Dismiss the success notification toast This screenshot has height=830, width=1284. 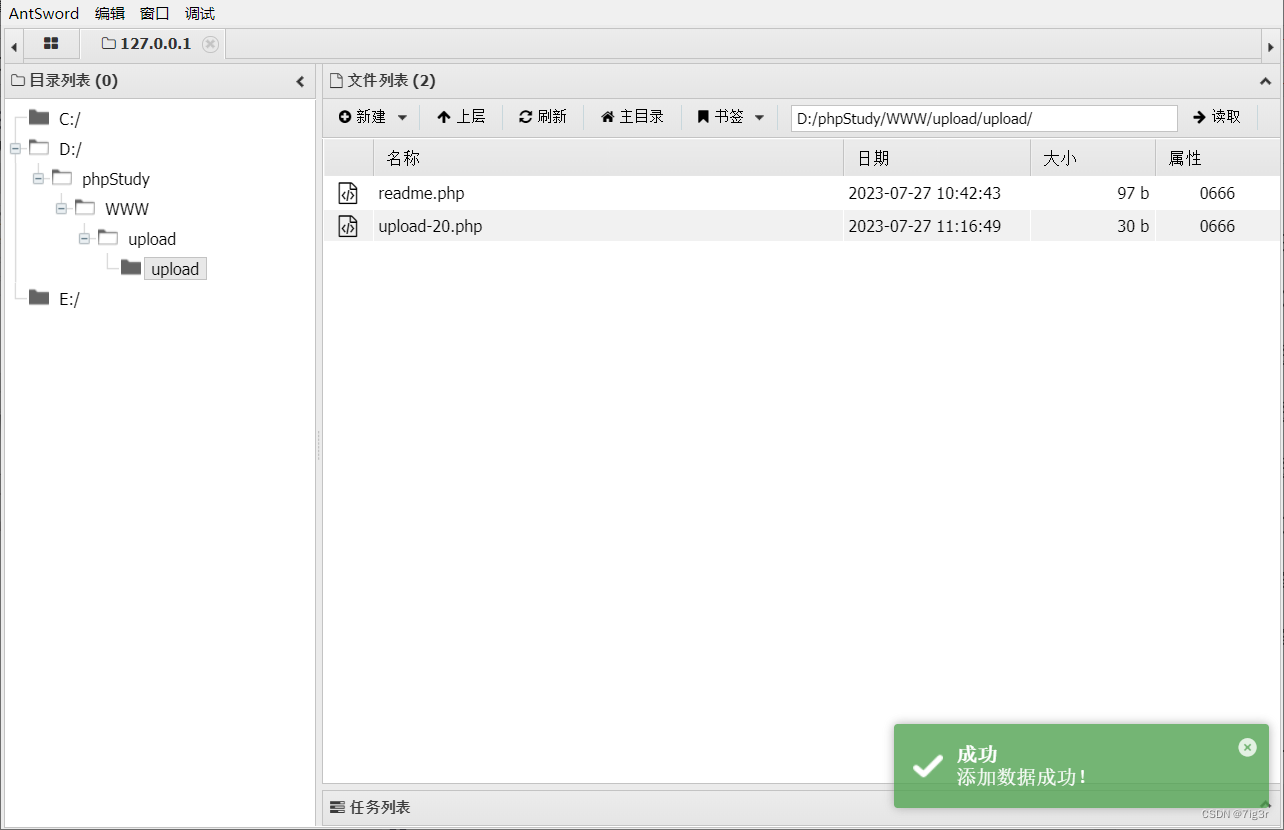(x=1247, y=747)
